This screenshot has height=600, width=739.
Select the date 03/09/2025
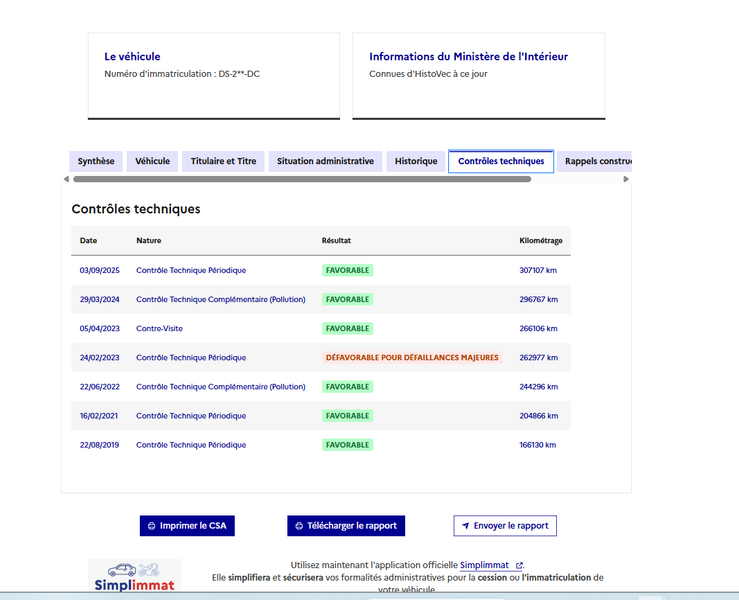click(x=99, y=270)
